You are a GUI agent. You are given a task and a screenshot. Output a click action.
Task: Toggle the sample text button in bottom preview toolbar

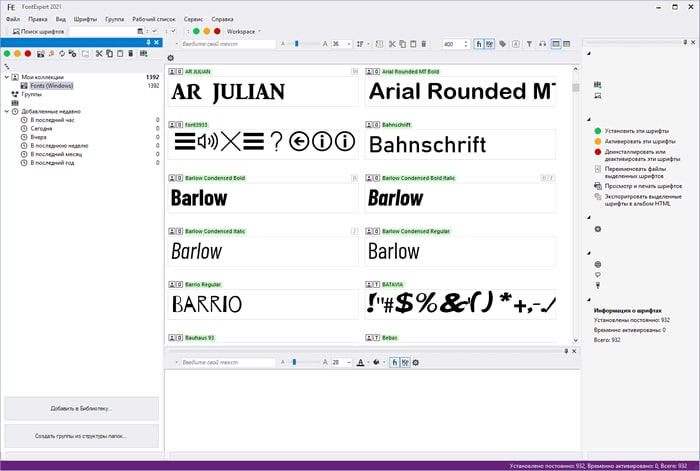coord(405,363)
